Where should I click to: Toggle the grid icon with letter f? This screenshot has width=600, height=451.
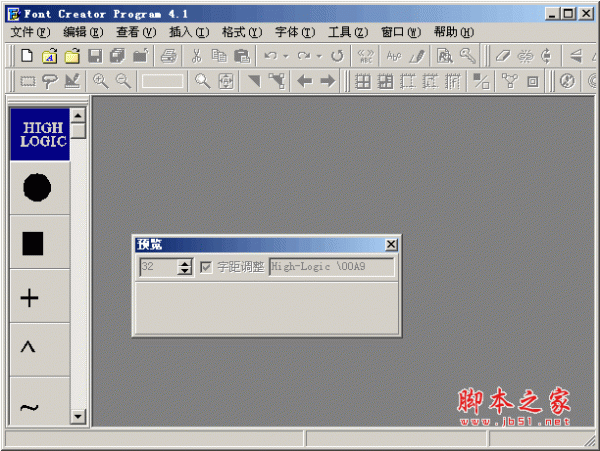(x=453, y=81)
